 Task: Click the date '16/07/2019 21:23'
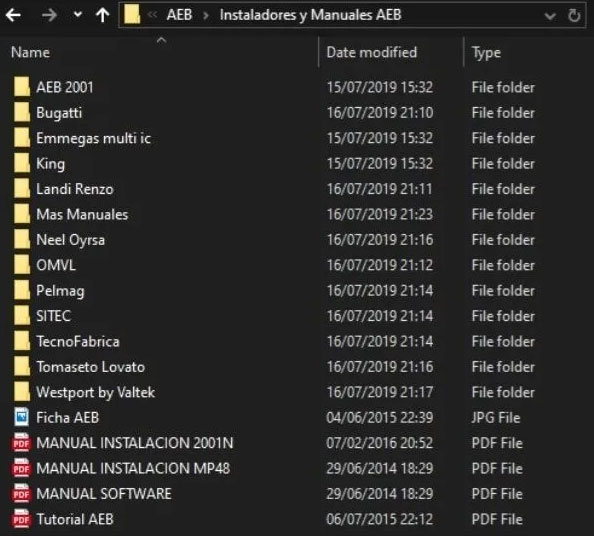click(380, 214)
